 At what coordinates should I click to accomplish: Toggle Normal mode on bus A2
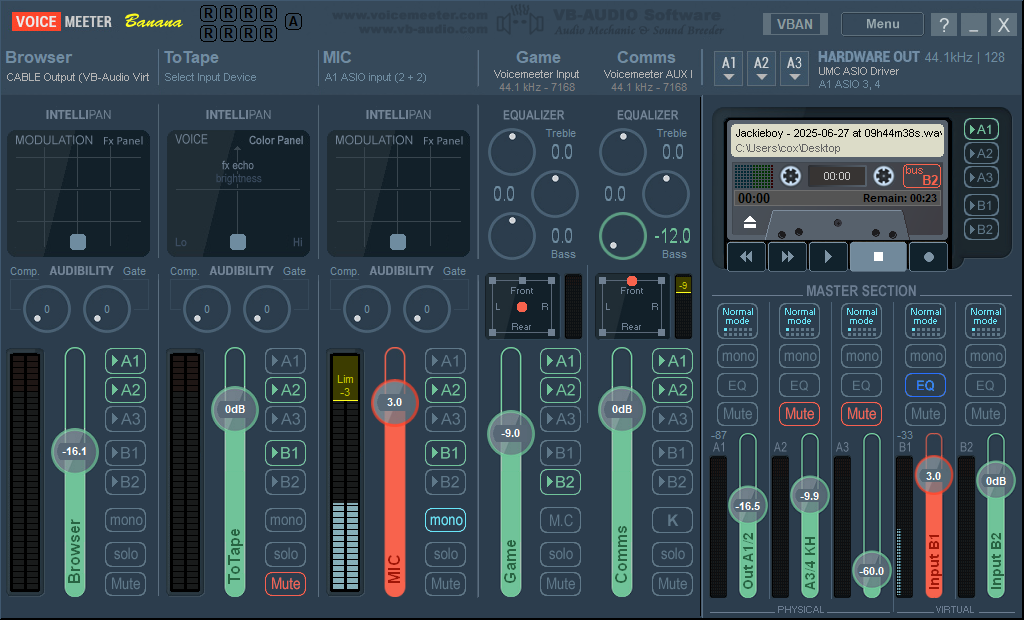point(799,320)
